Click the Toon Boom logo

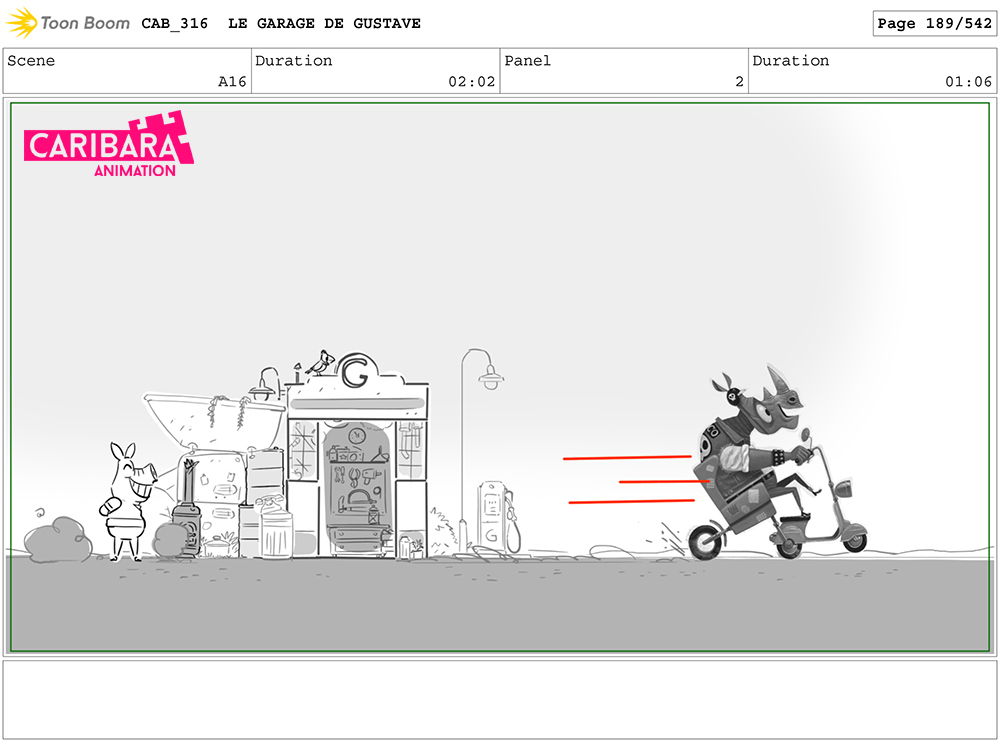[68, 23]
